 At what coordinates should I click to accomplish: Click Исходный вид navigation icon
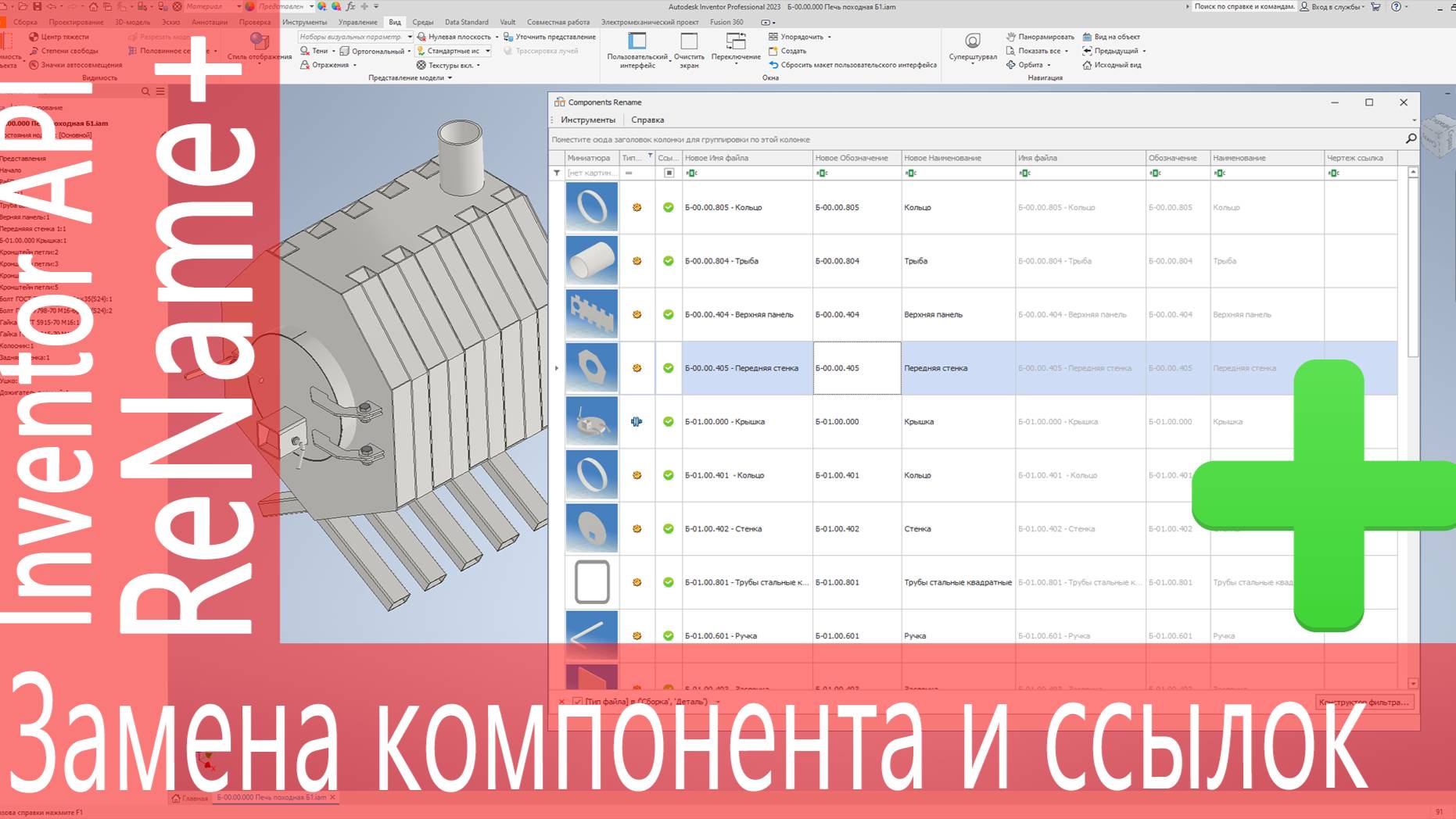pos(1112,65)
